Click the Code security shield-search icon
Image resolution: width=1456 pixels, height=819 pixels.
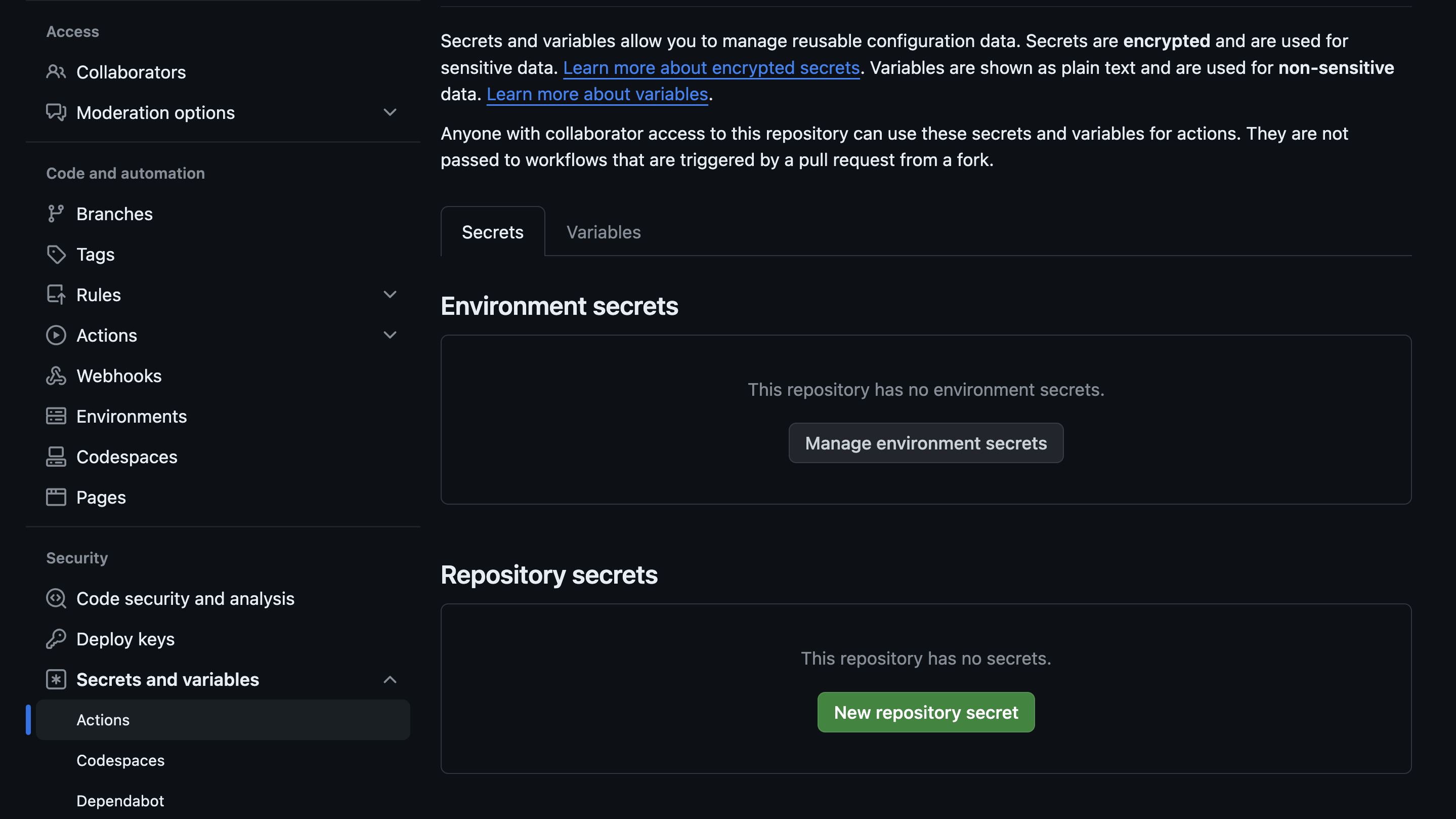click(55, 598)
